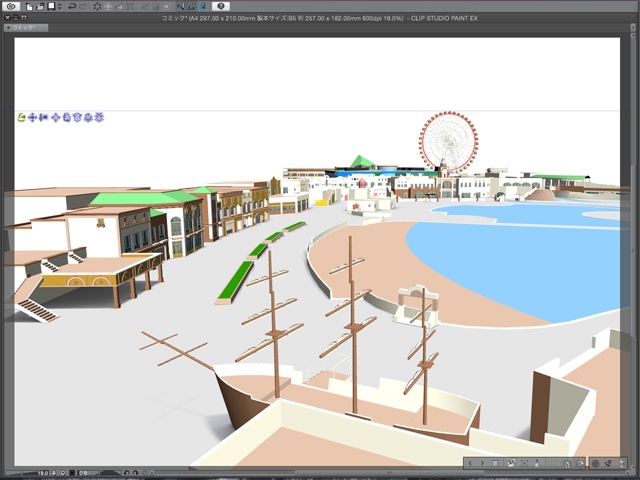Click the canvas zoom value 19.0
The height and width of the screenshot is (480, 640).
tap(42, 473)
